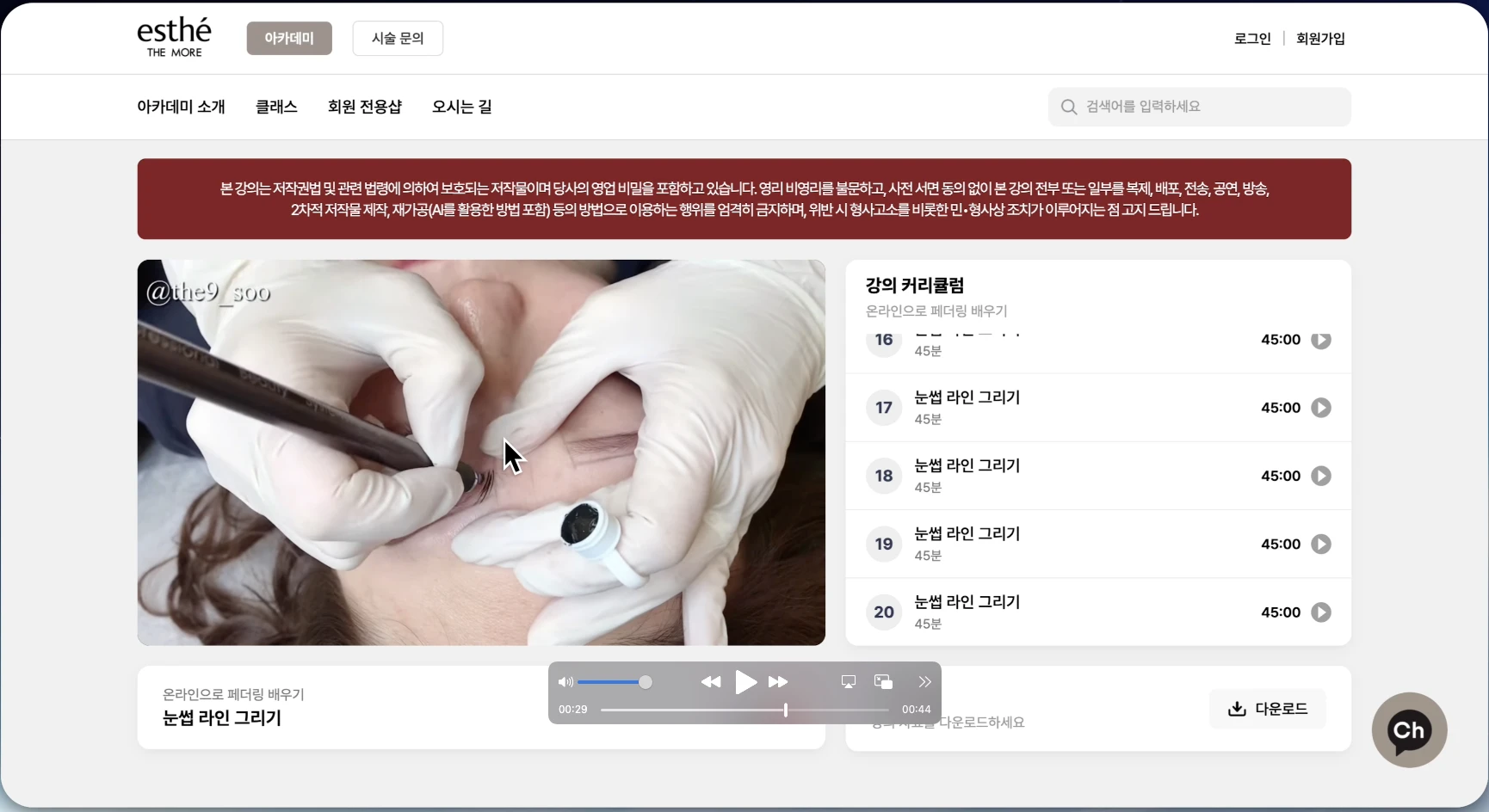The height and width of the screenshot is (812, 1489).
Task: Open the 아카데미 소개 menu
Action: [181, 107]
